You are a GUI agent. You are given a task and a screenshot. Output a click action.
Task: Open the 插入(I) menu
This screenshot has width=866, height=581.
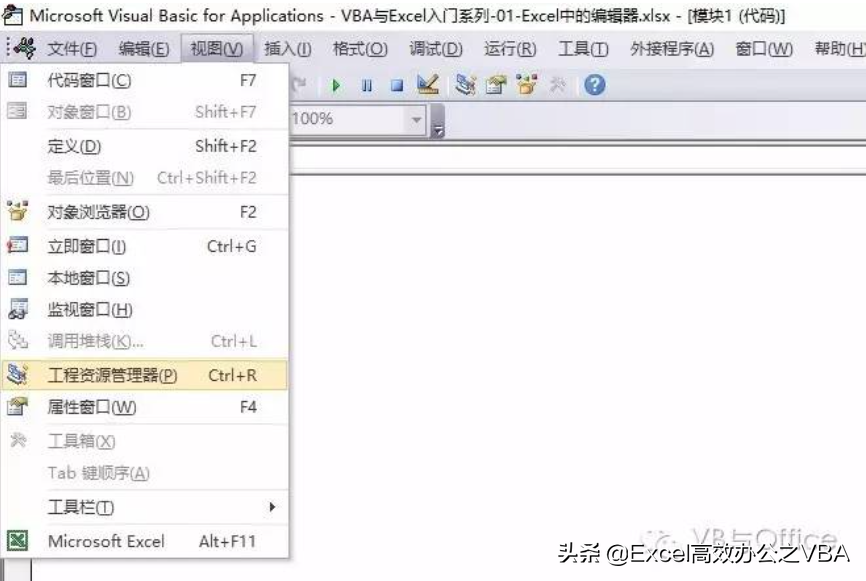(x=288, y=49)
